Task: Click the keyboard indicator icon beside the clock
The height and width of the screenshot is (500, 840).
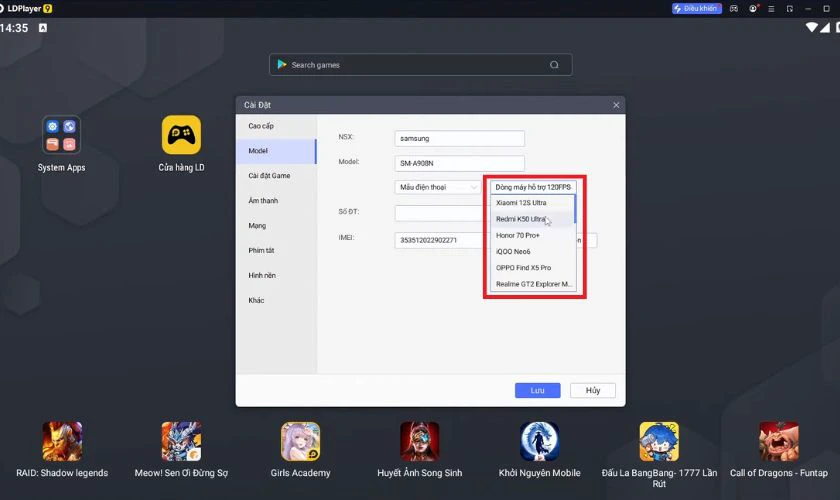Action: [x=43, y=28]
